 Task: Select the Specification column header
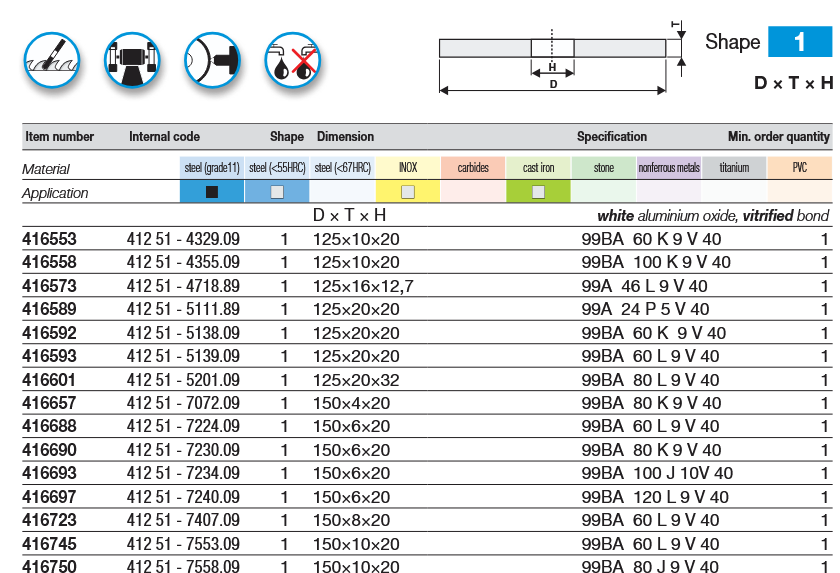click(x=611, y=137)
